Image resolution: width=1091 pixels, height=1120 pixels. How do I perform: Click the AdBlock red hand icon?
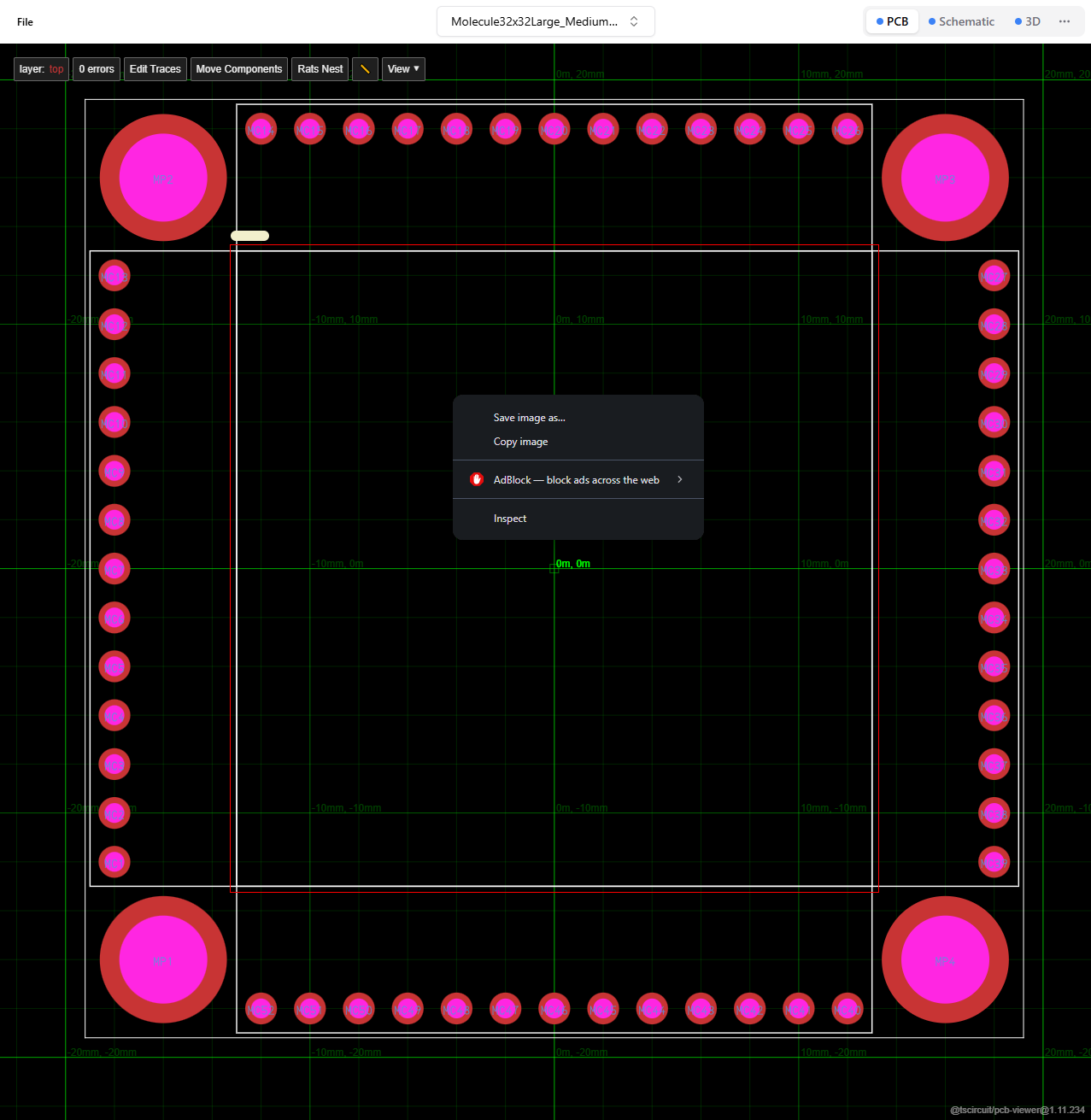(x=477, y=479)
